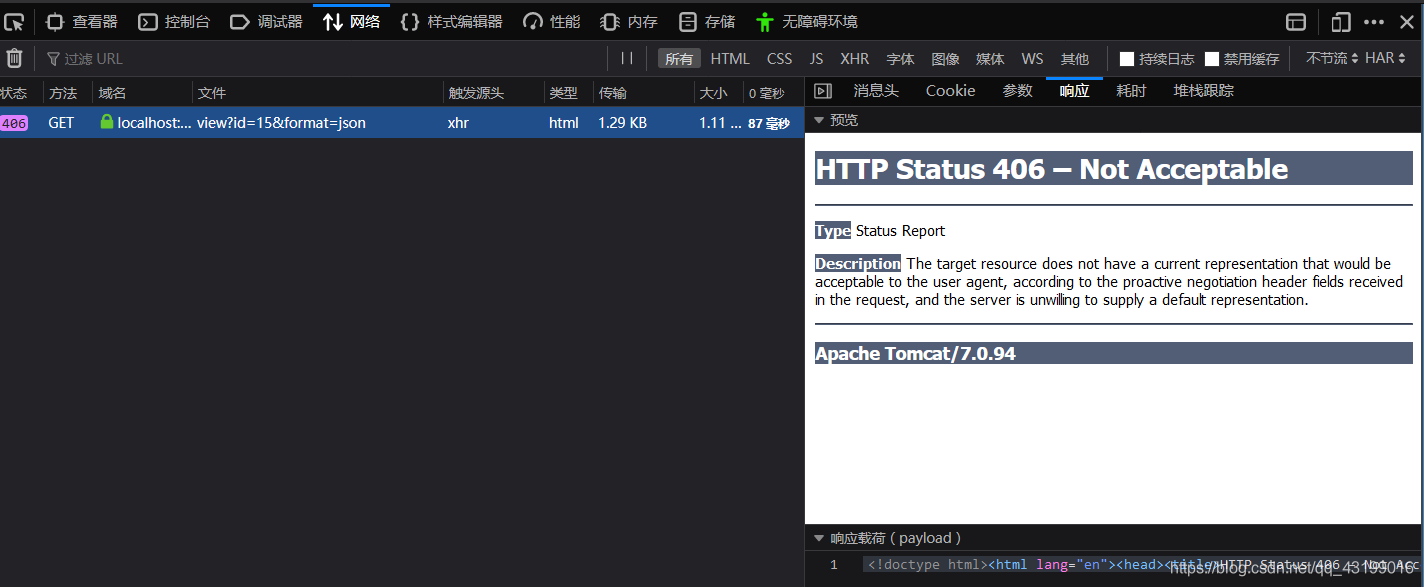Image resolution: width=1424 pixels, height=587 pixels.
Task: Open the 参数 params tab
Action: click(1018, 91)
